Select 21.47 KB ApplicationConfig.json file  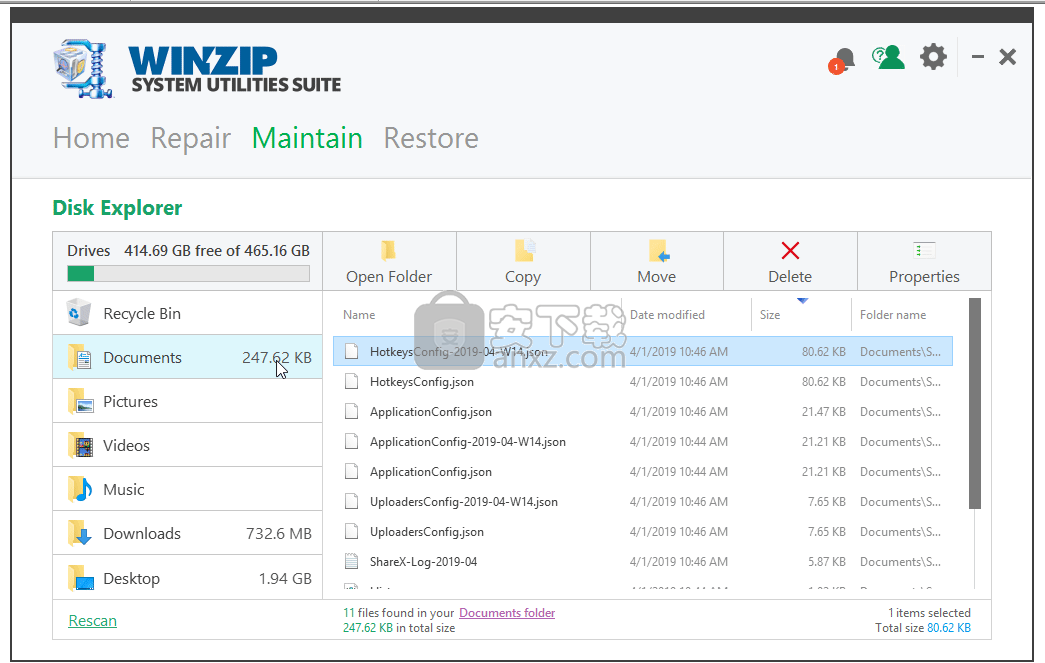click(x=642, y=412)
